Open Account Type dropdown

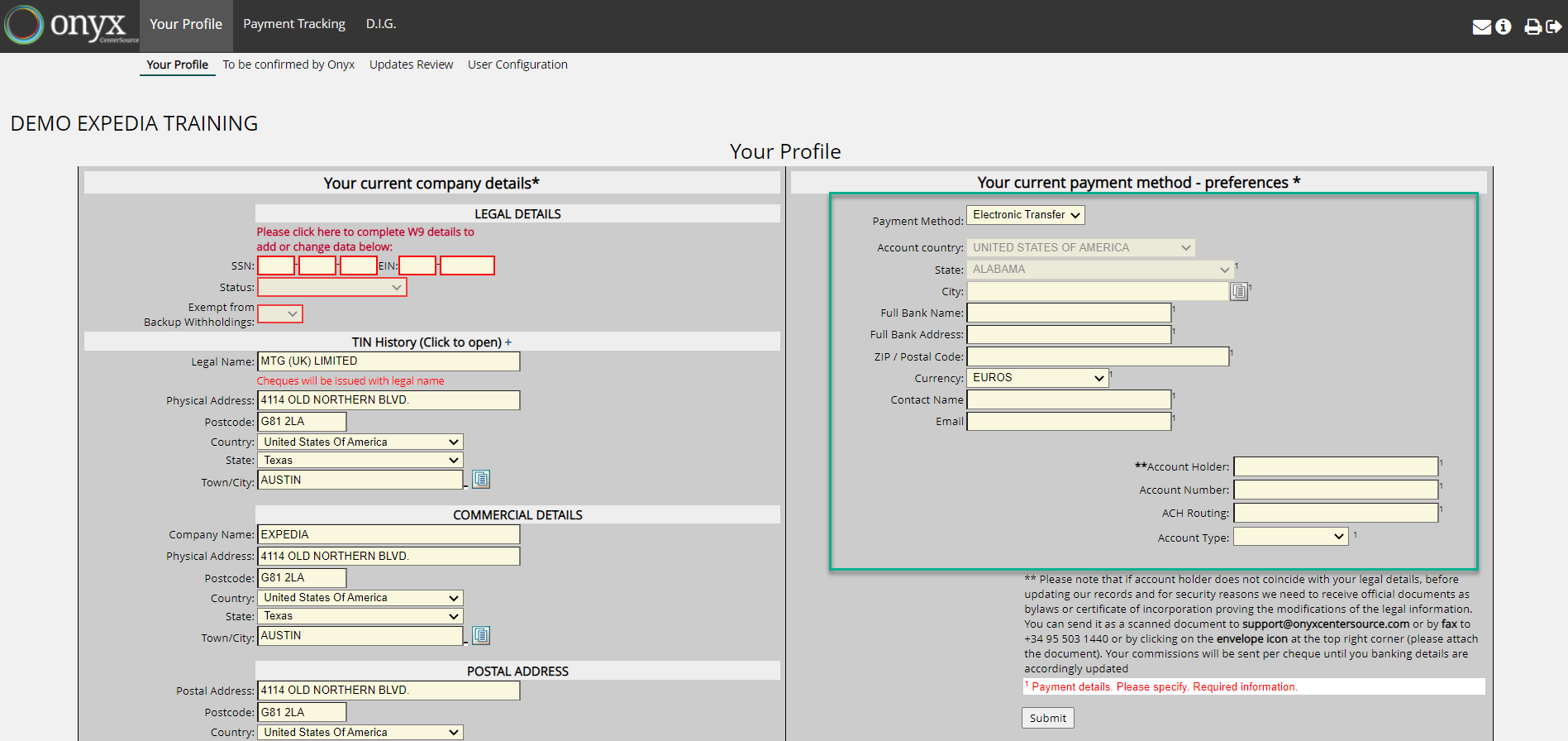tap(1291, 536)
